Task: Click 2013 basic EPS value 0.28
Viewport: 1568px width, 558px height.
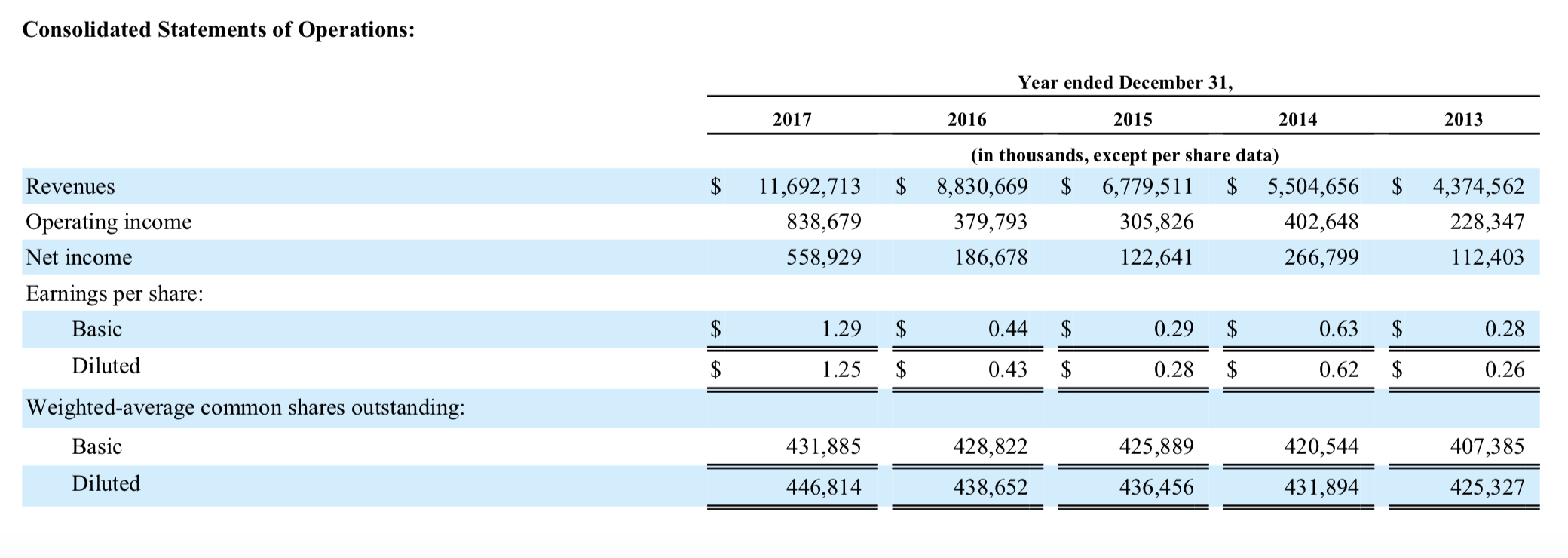Action: click(1505, 329)
